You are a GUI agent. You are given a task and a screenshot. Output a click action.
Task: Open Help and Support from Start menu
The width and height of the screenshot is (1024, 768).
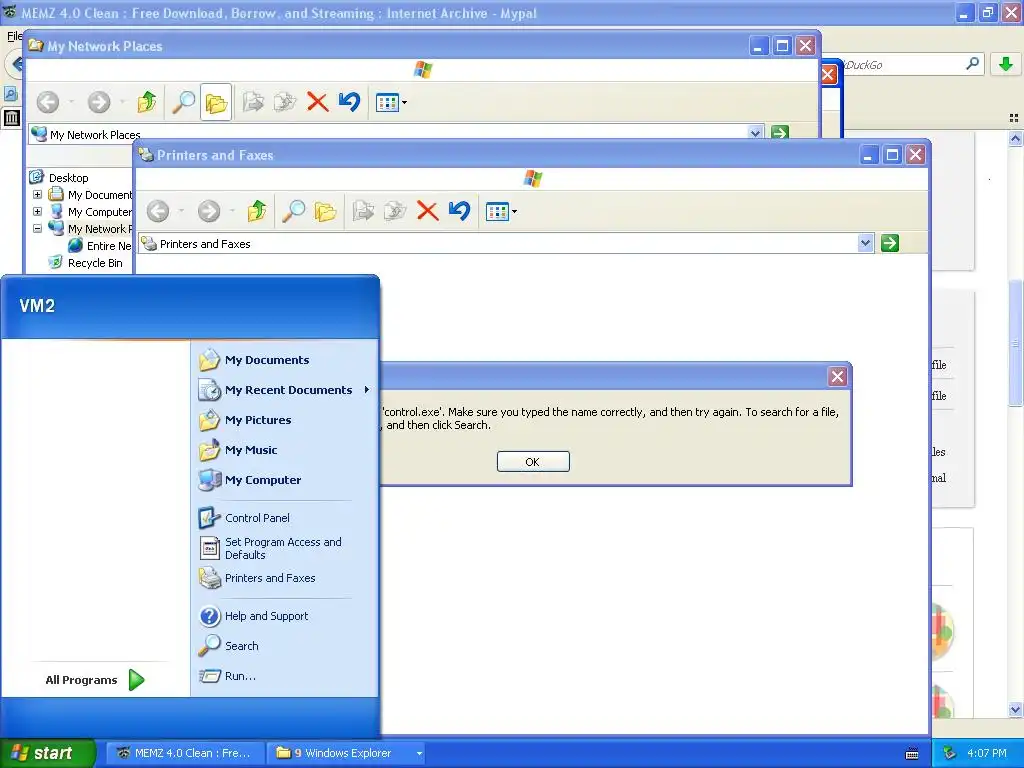pos(266,616)
